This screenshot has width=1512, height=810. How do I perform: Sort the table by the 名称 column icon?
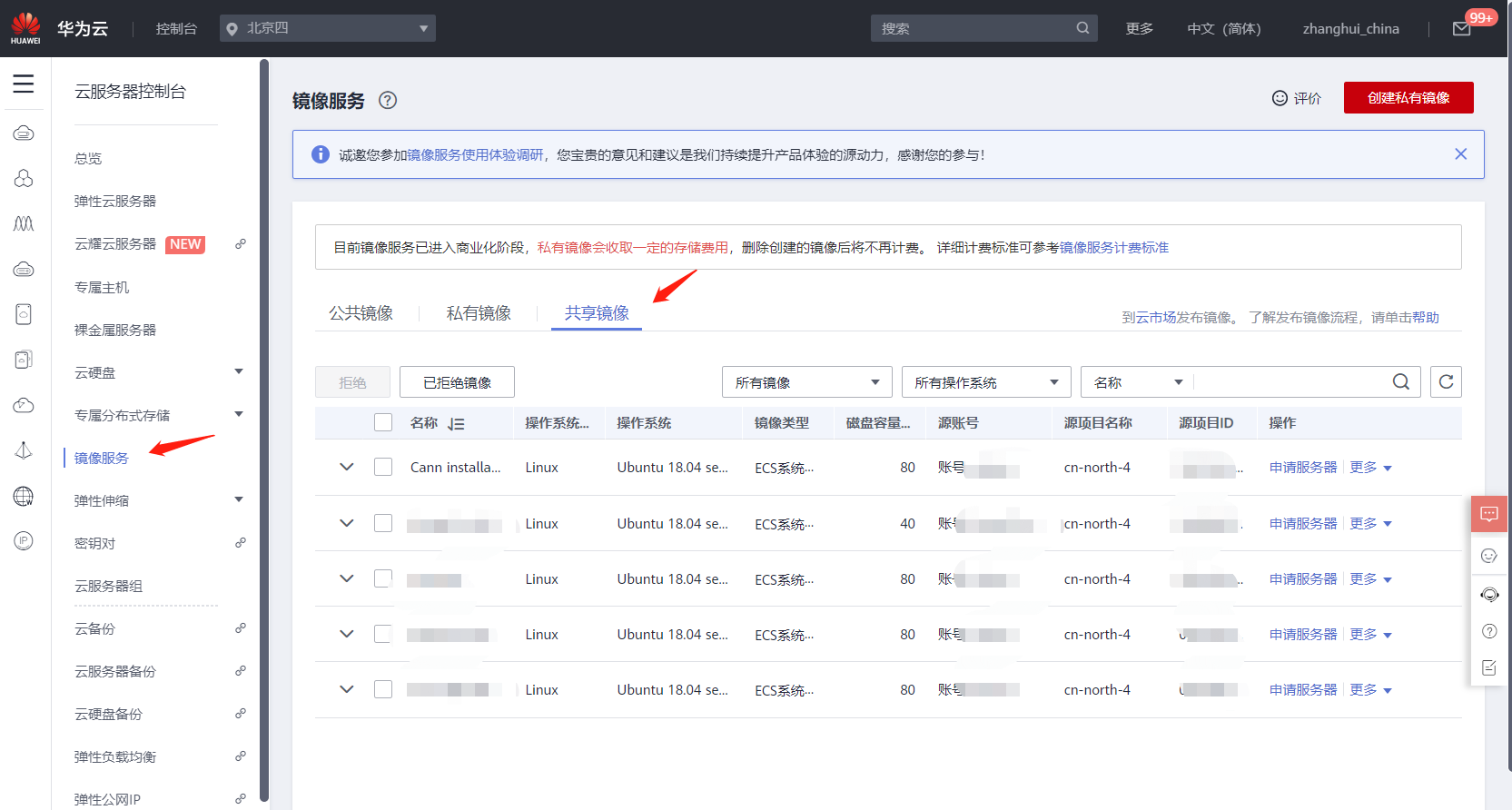[456, 424]
